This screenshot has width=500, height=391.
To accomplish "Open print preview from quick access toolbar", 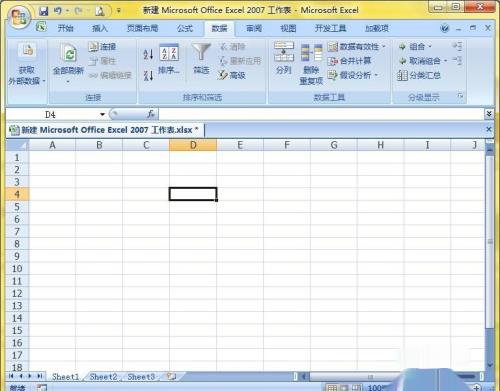I will [x=100, y=12].
